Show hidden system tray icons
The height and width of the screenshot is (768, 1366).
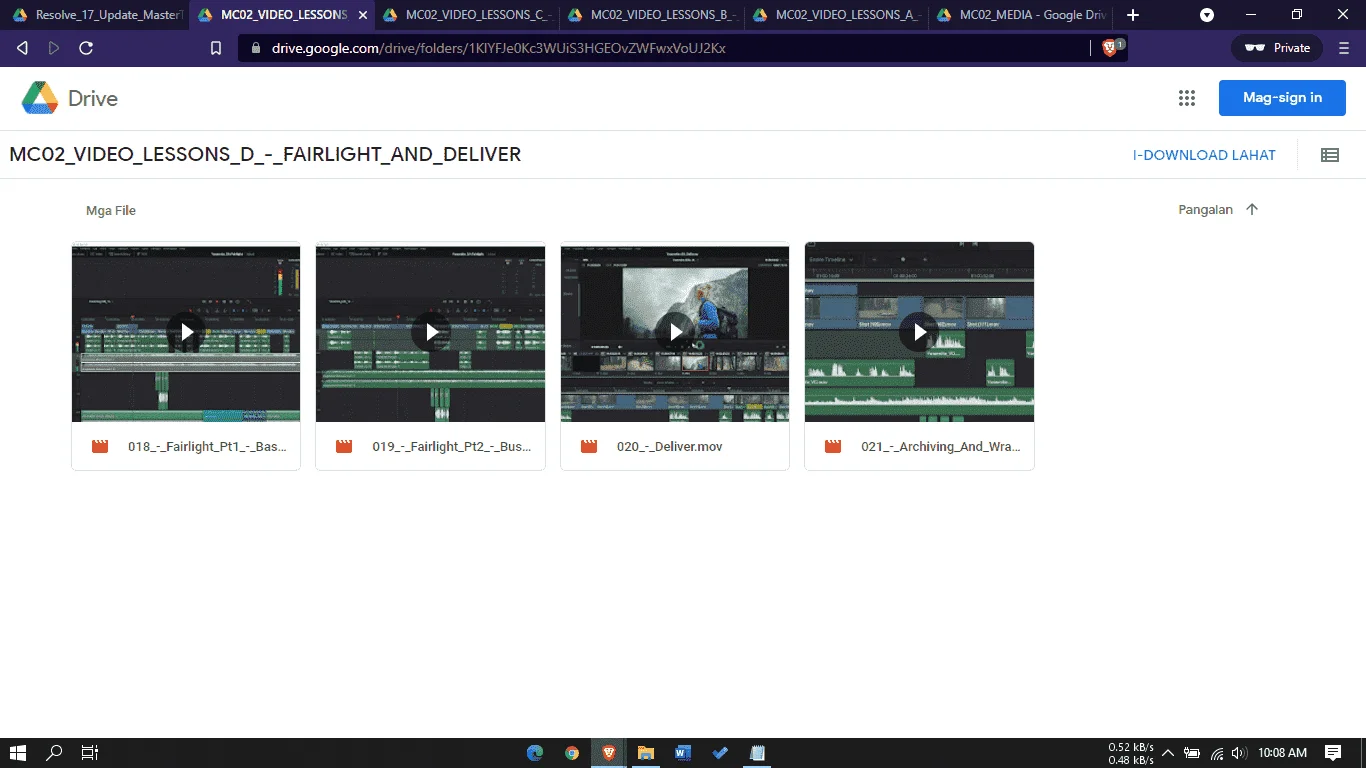click(x=1167, y=753)
